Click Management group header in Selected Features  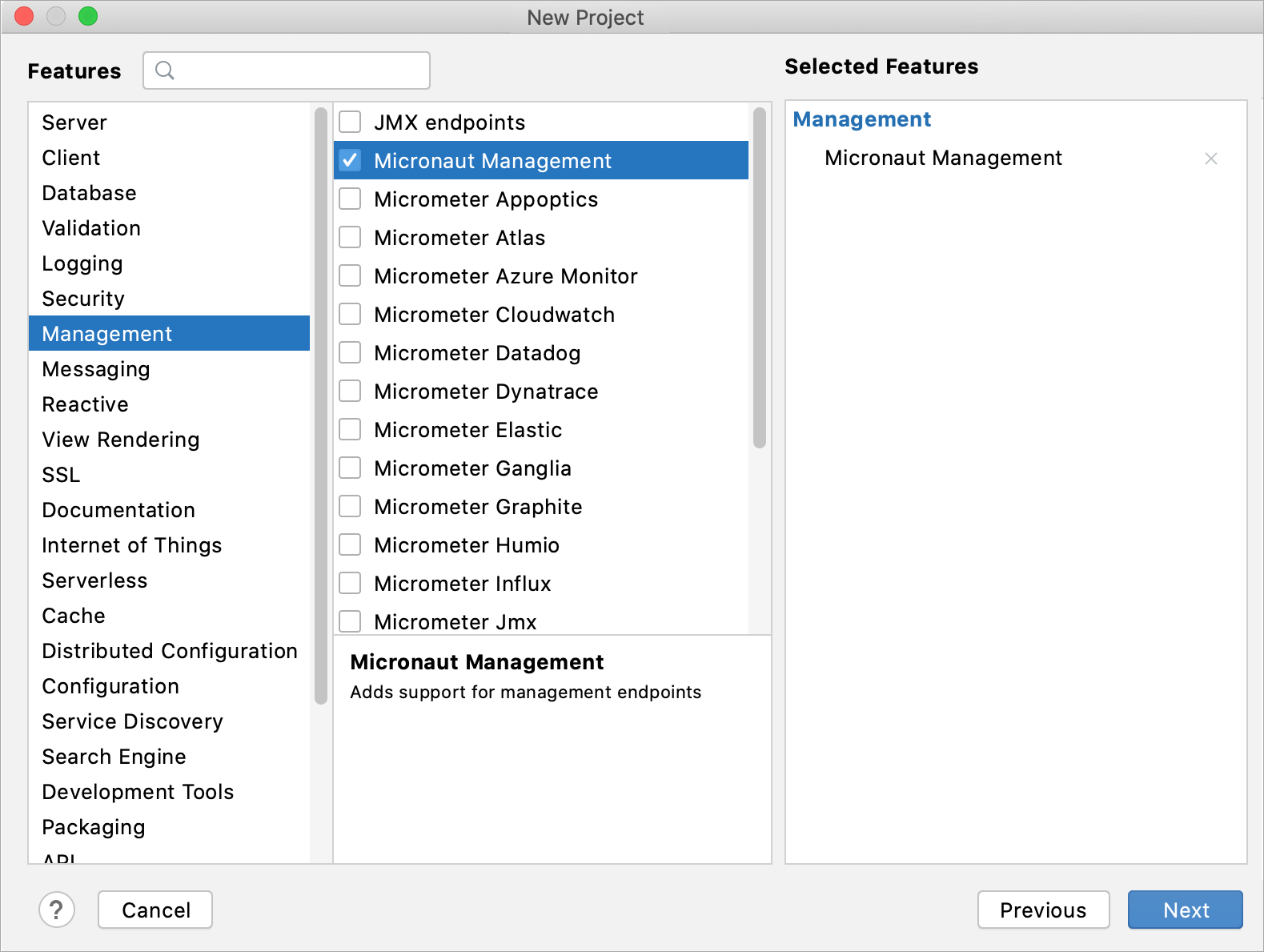point(861,119)
